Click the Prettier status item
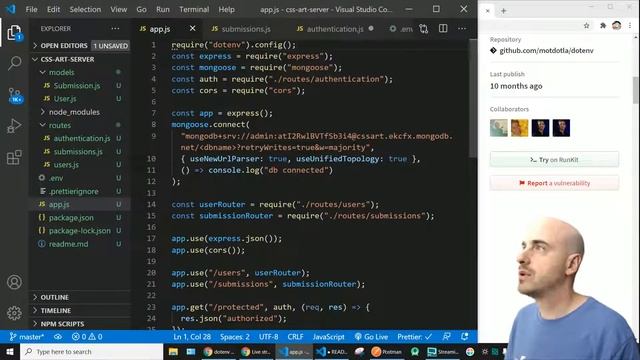Viewport: 640px width, 360px height. [414, 337]
